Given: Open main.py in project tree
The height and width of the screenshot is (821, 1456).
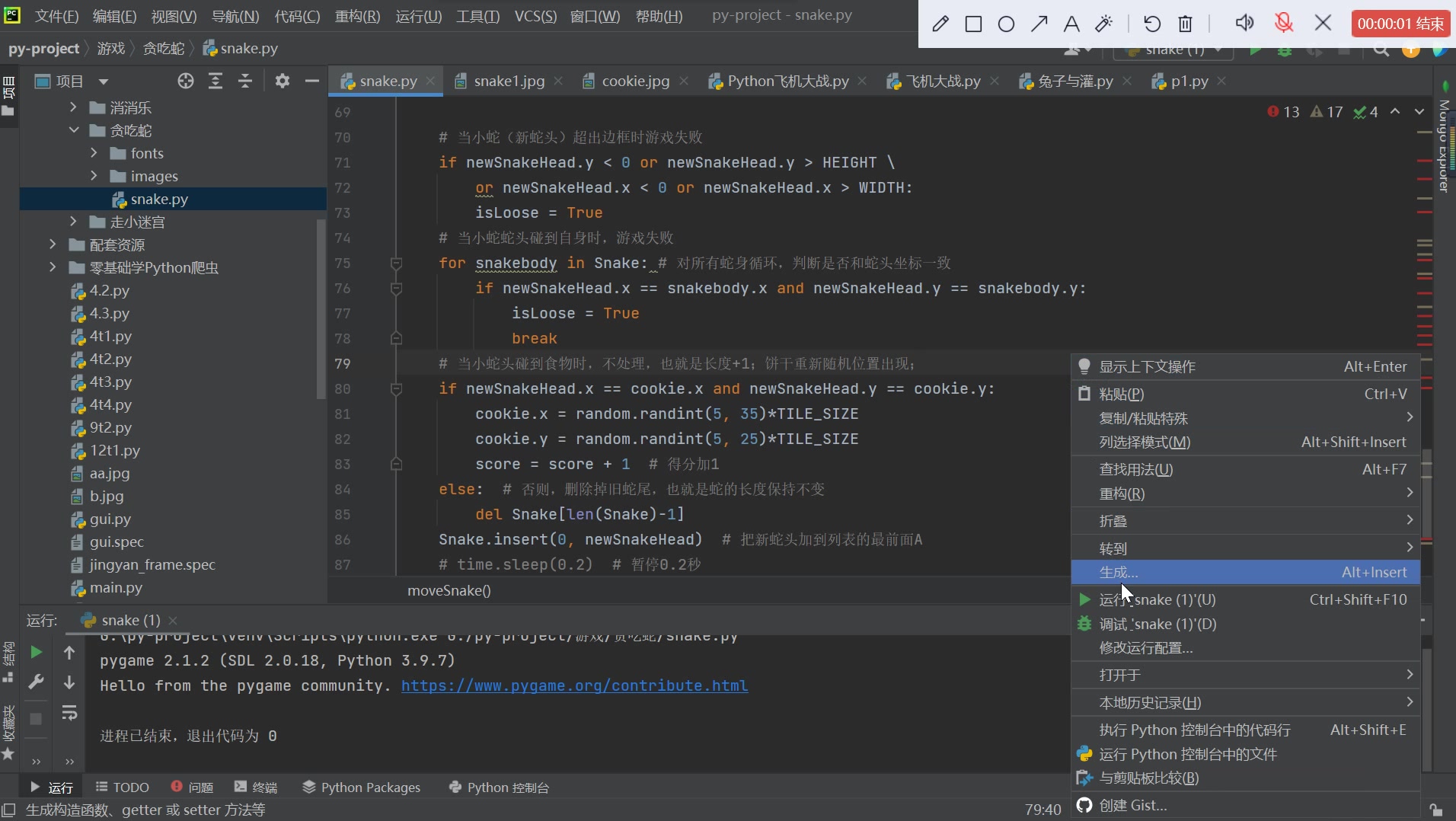Looking at the screenshot, I should [x=116, y=587].
